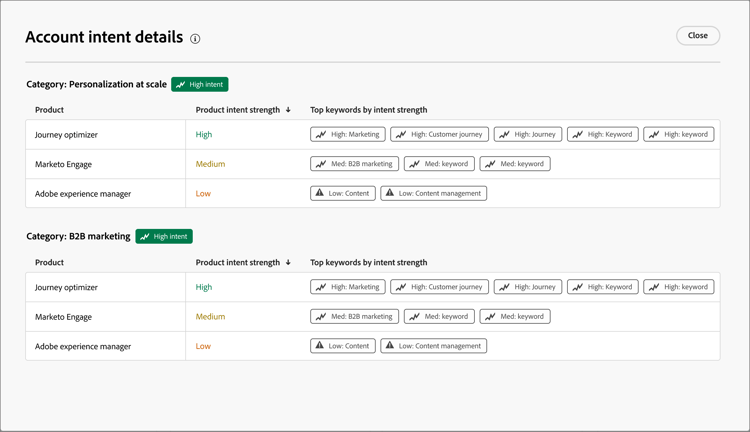Sort second table by Product intent strength arrow
Viewport: 750px width, 432px height.
[x=288, y=263]
